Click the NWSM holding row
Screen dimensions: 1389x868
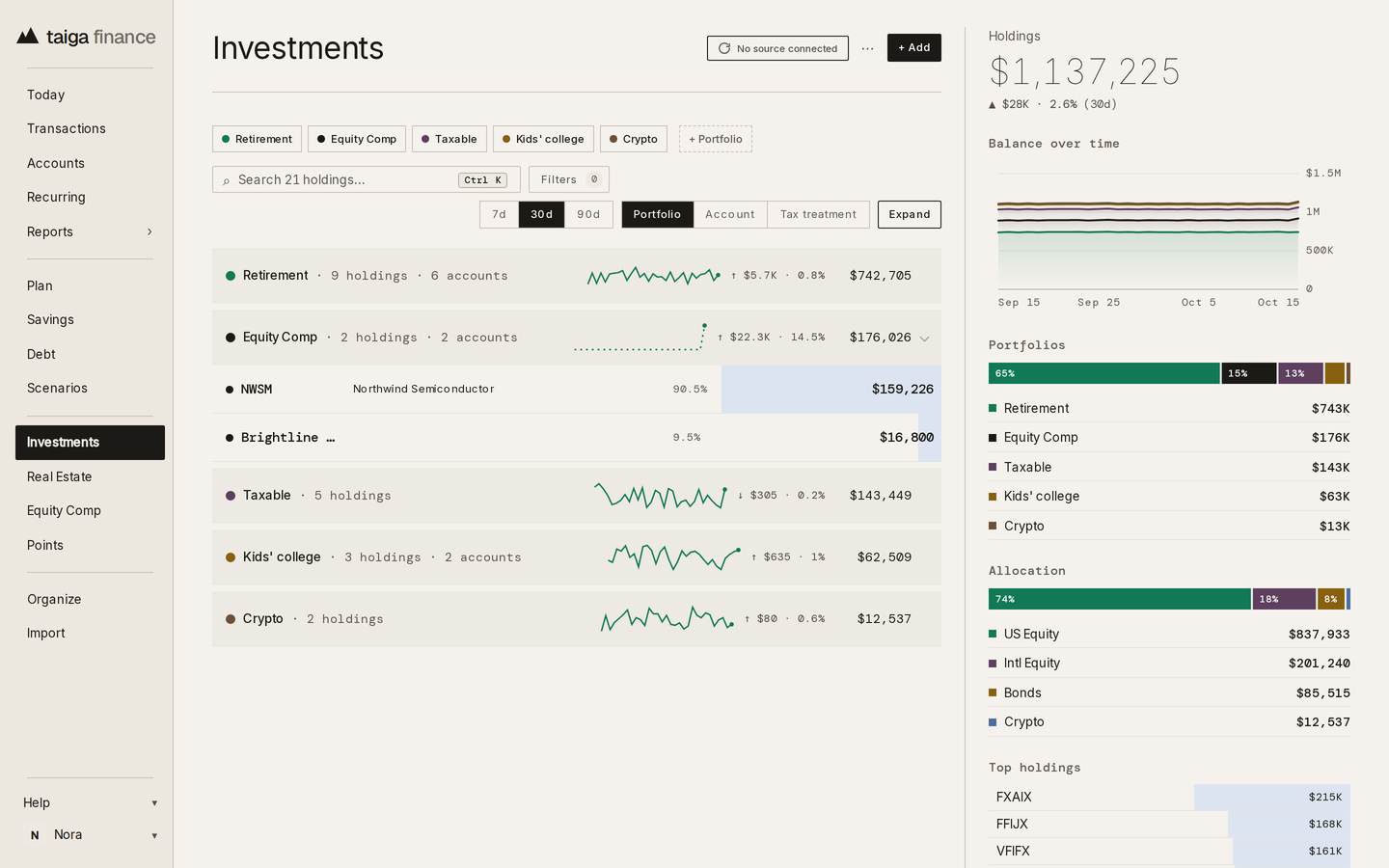coord(577,390)
